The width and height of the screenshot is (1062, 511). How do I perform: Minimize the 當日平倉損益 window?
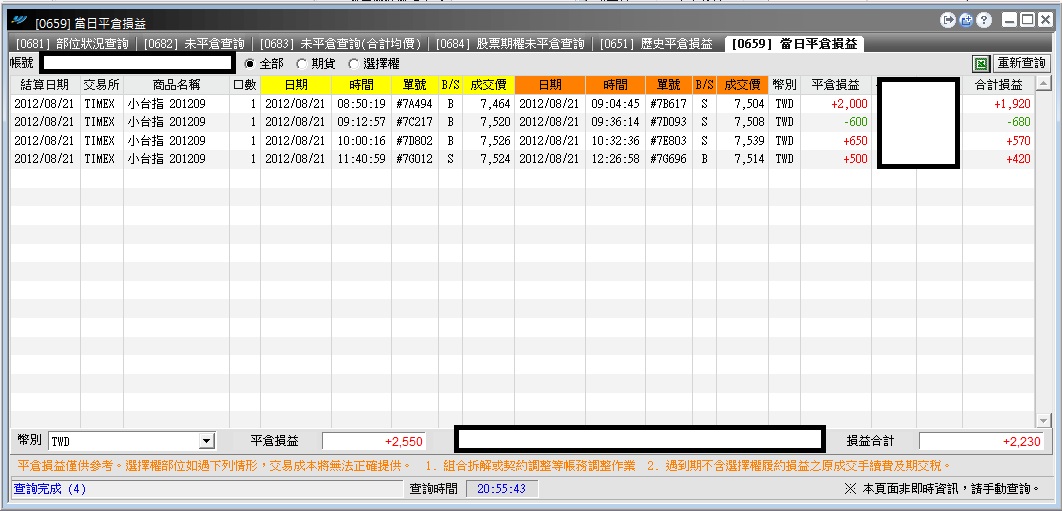1010,21
